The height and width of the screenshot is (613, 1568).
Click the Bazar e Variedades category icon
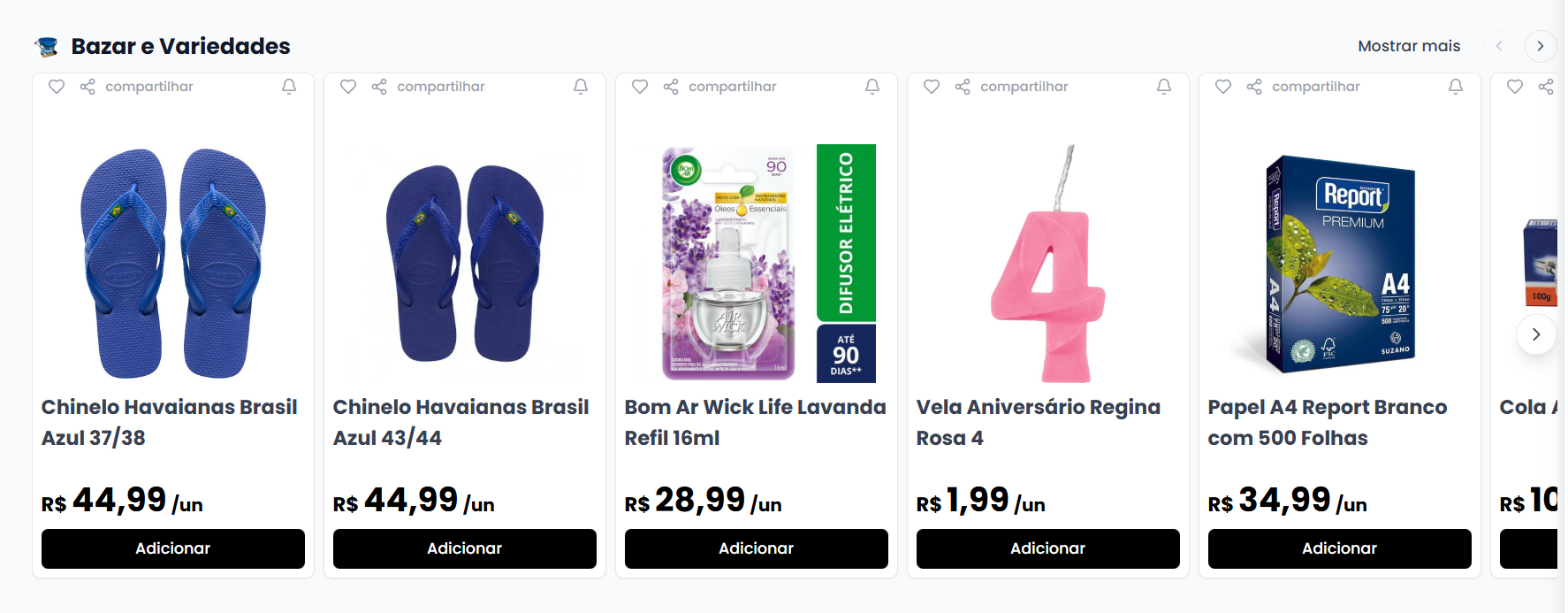47,47
